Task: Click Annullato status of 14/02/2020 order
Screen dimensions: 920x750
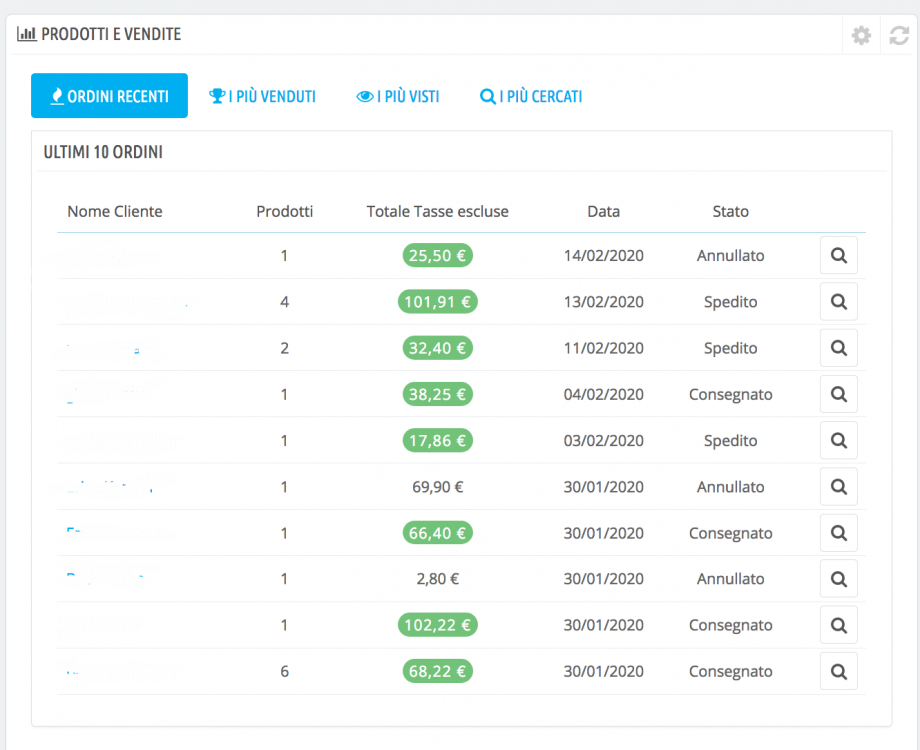Action: tap(730, 255)
